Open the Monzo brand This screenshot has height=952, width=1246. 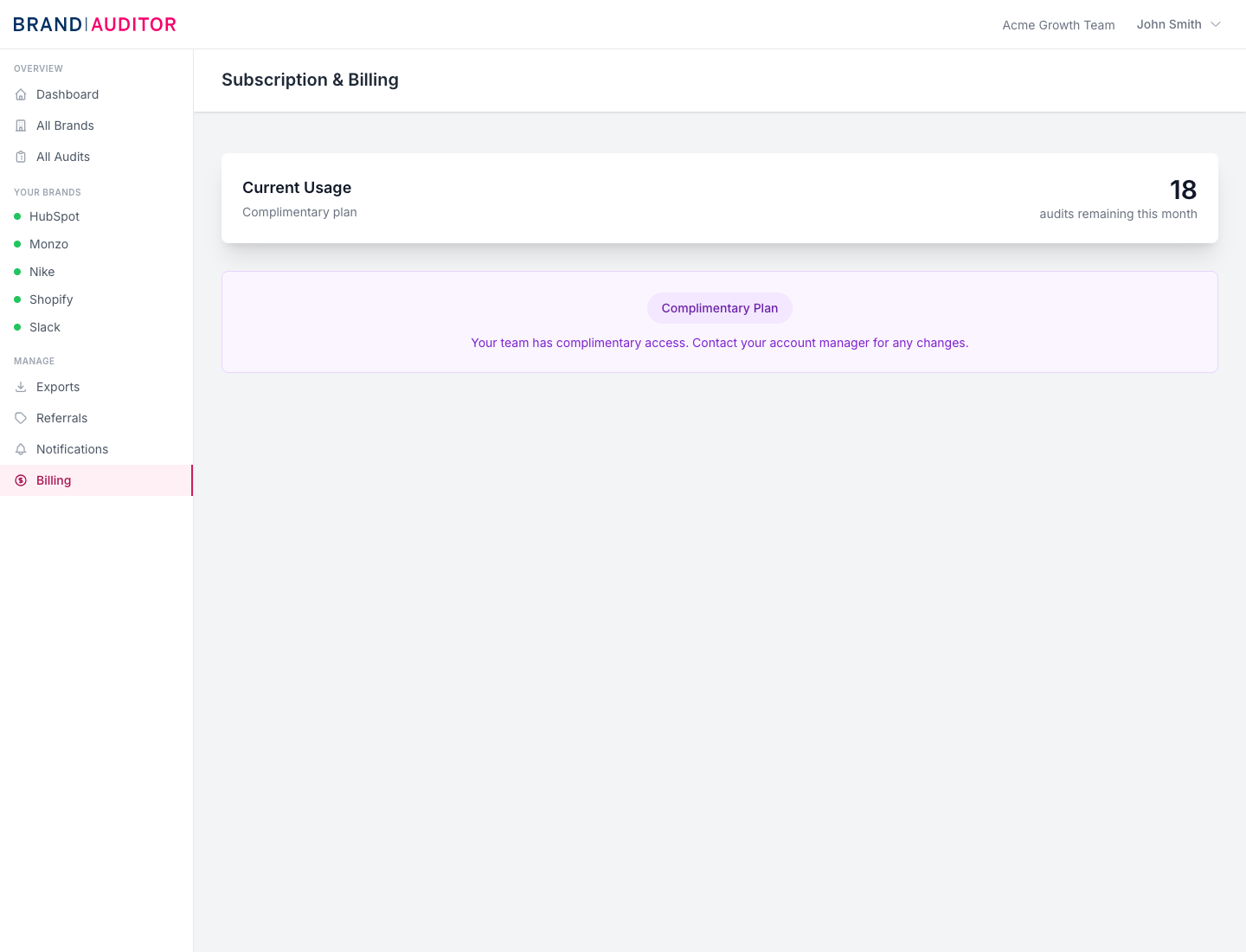click(96, 244)
